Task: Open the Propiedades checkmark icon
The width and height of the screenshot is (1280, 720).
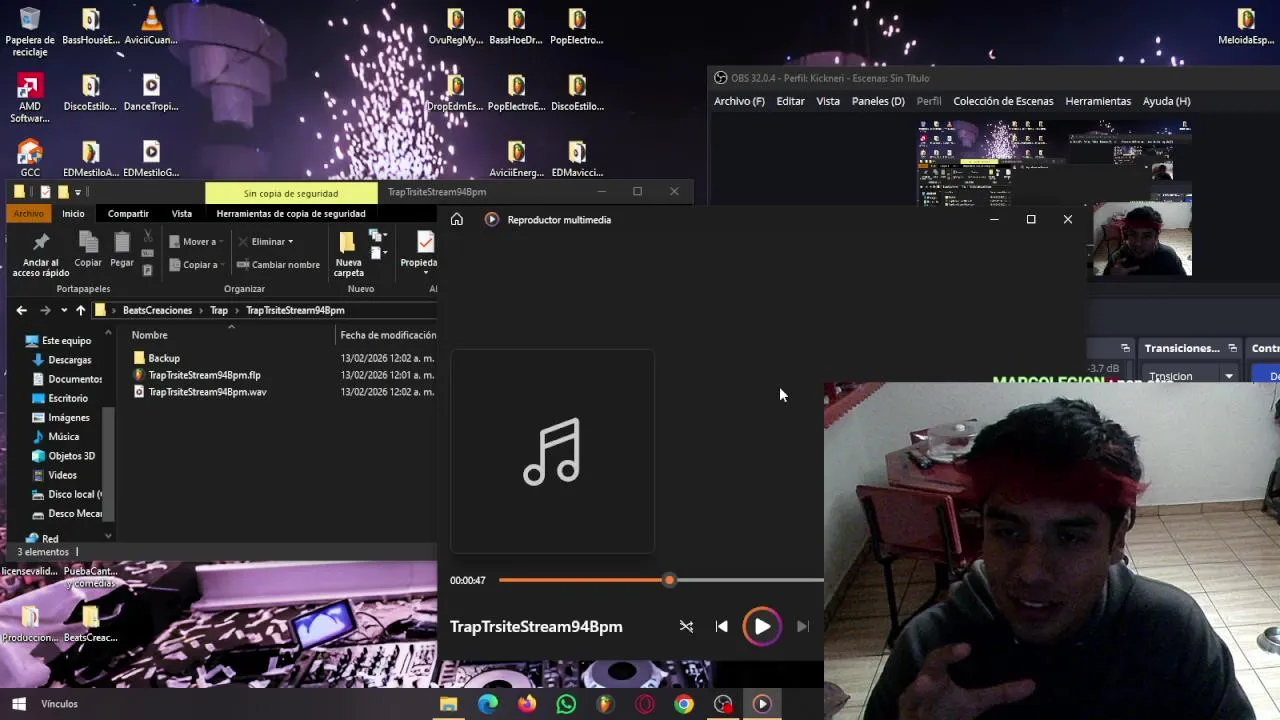Action: [x=425, y=243]
